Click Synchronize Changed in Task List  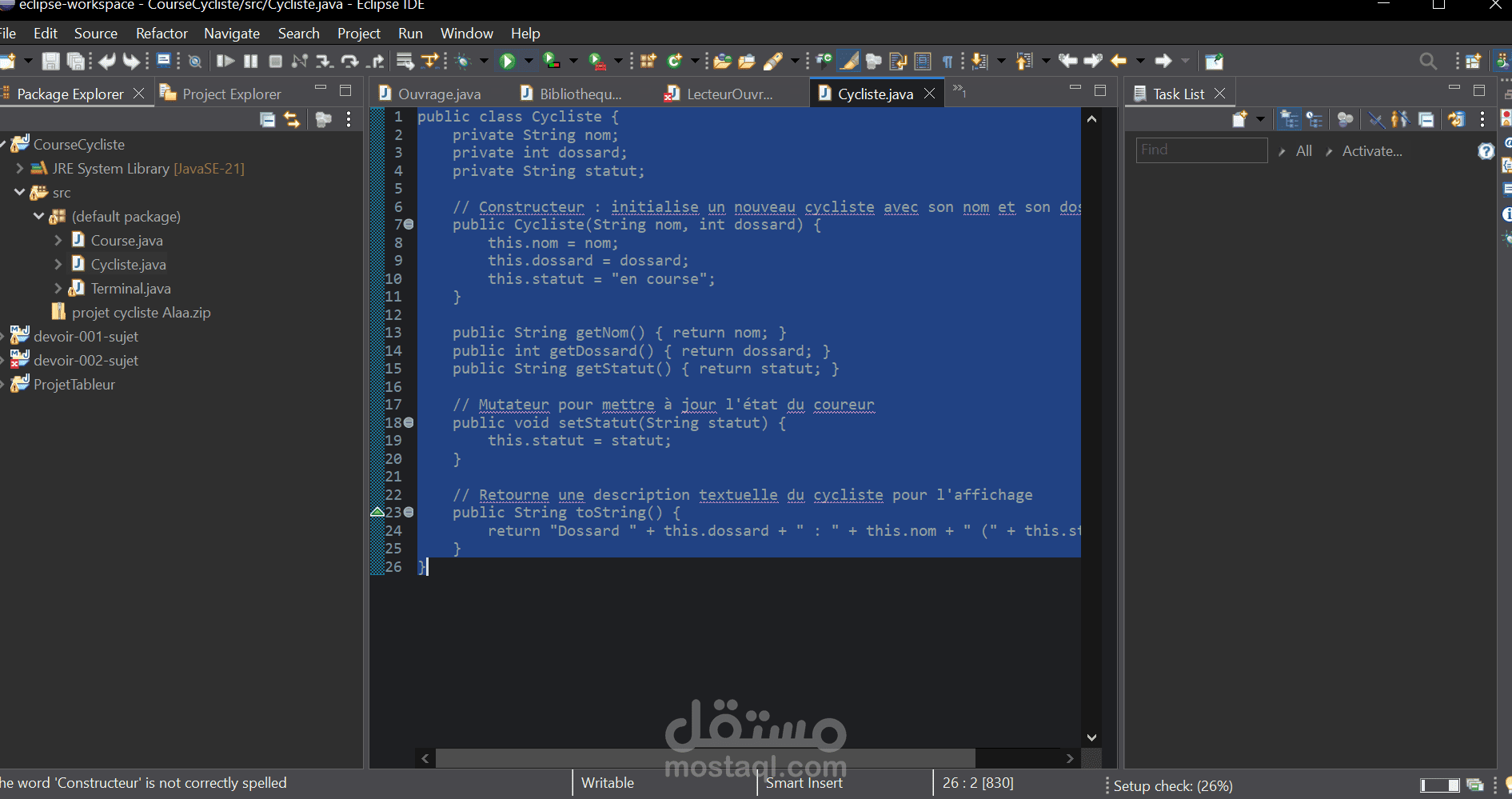pyautogui.click(x=1456, y=119)
